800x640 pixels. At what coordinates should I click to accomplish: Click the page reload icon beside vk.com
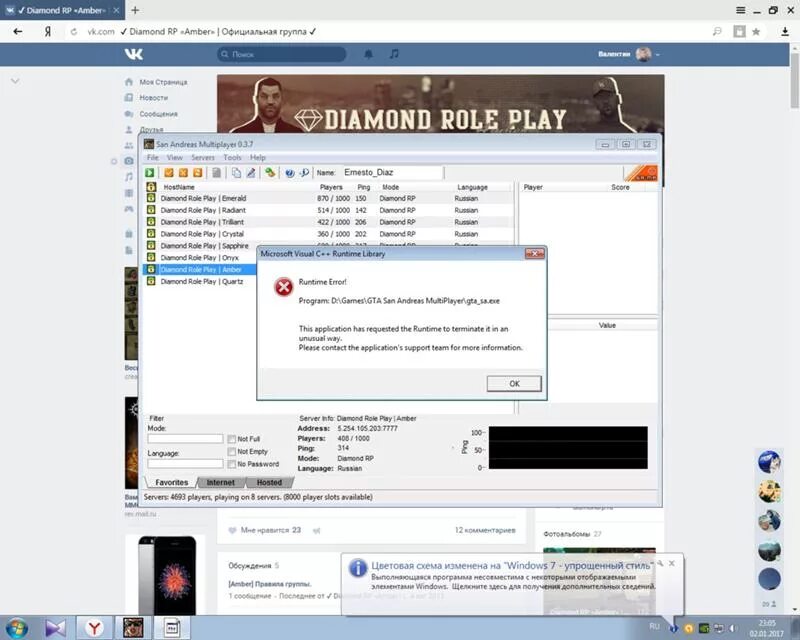[74, 32]
